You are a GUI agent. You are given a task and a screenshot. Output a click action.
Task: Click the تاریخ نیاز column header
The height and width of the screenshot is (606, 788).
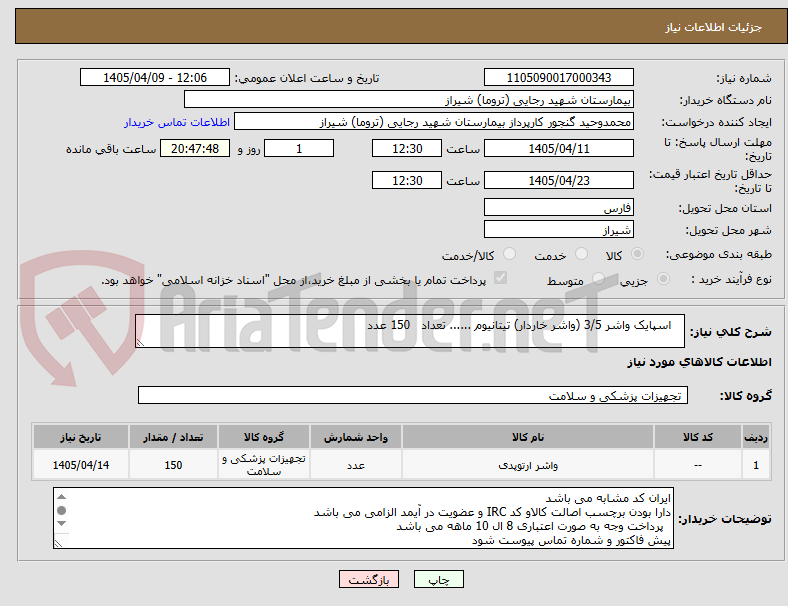point(80,437)
